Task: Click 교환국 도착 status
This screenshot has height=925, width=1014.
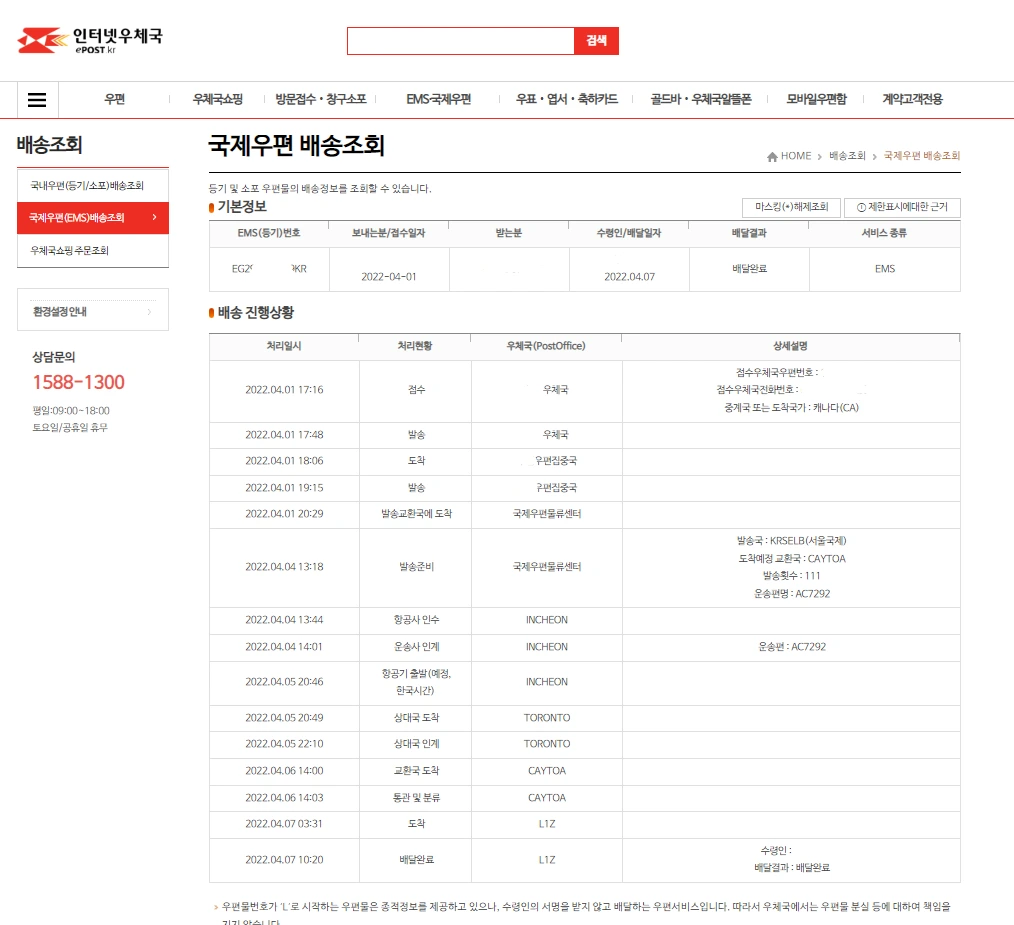Action: coord(416,771)
